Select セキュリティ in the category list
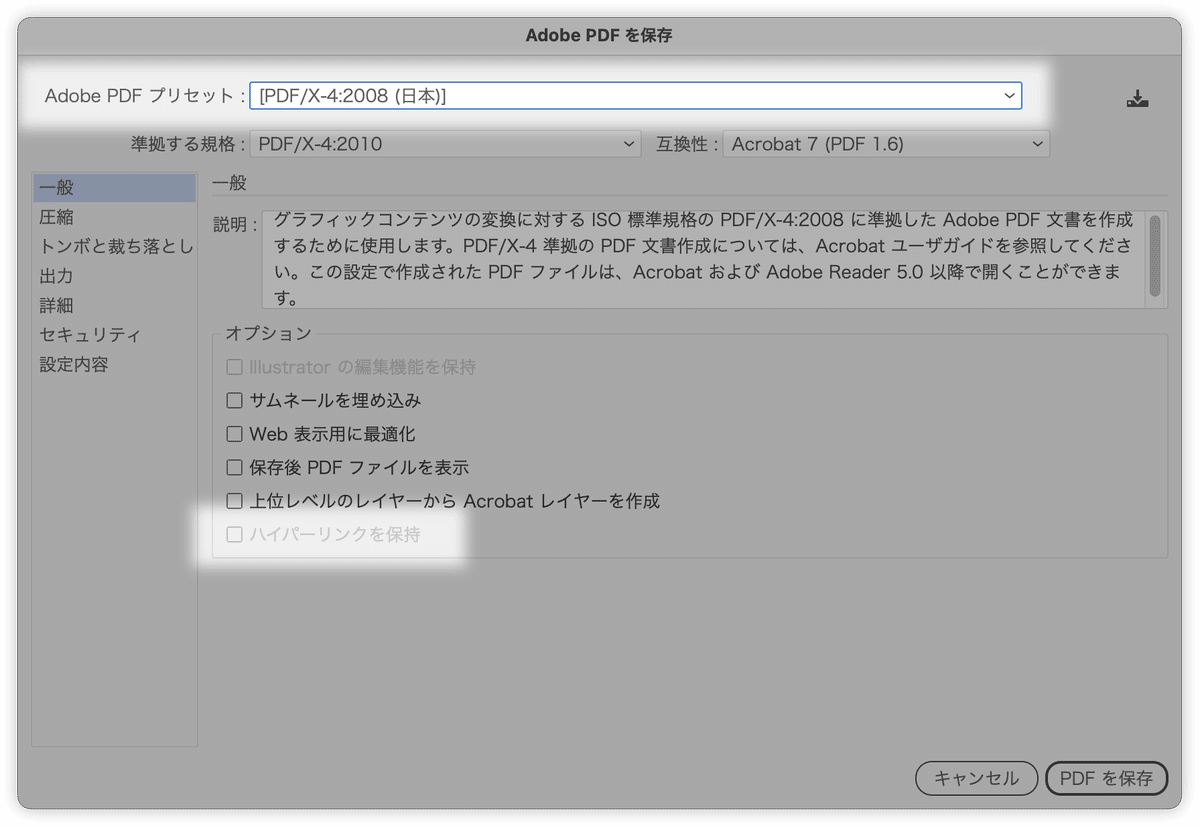The width and height of the screenshot is (1200, 827). (114, 335)
